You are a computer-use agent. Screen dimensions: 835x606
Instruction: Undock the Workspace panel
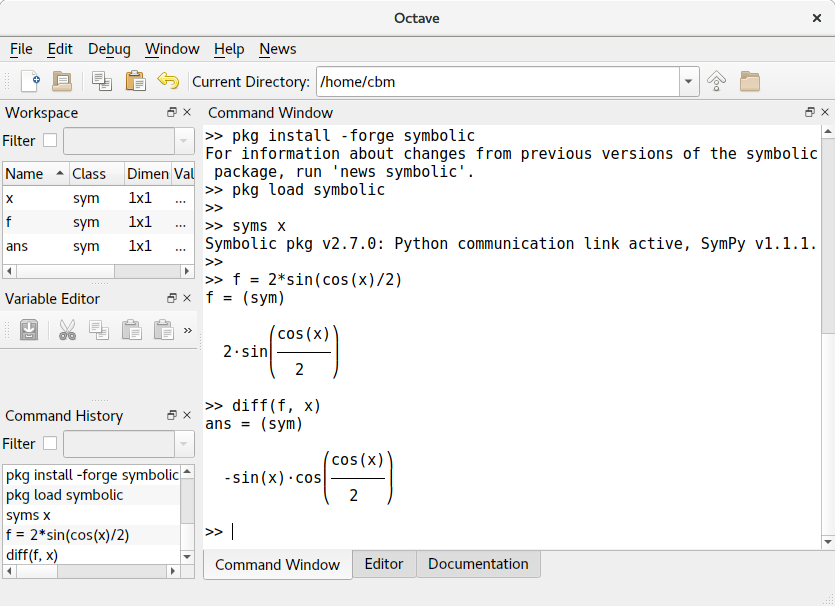173,112
